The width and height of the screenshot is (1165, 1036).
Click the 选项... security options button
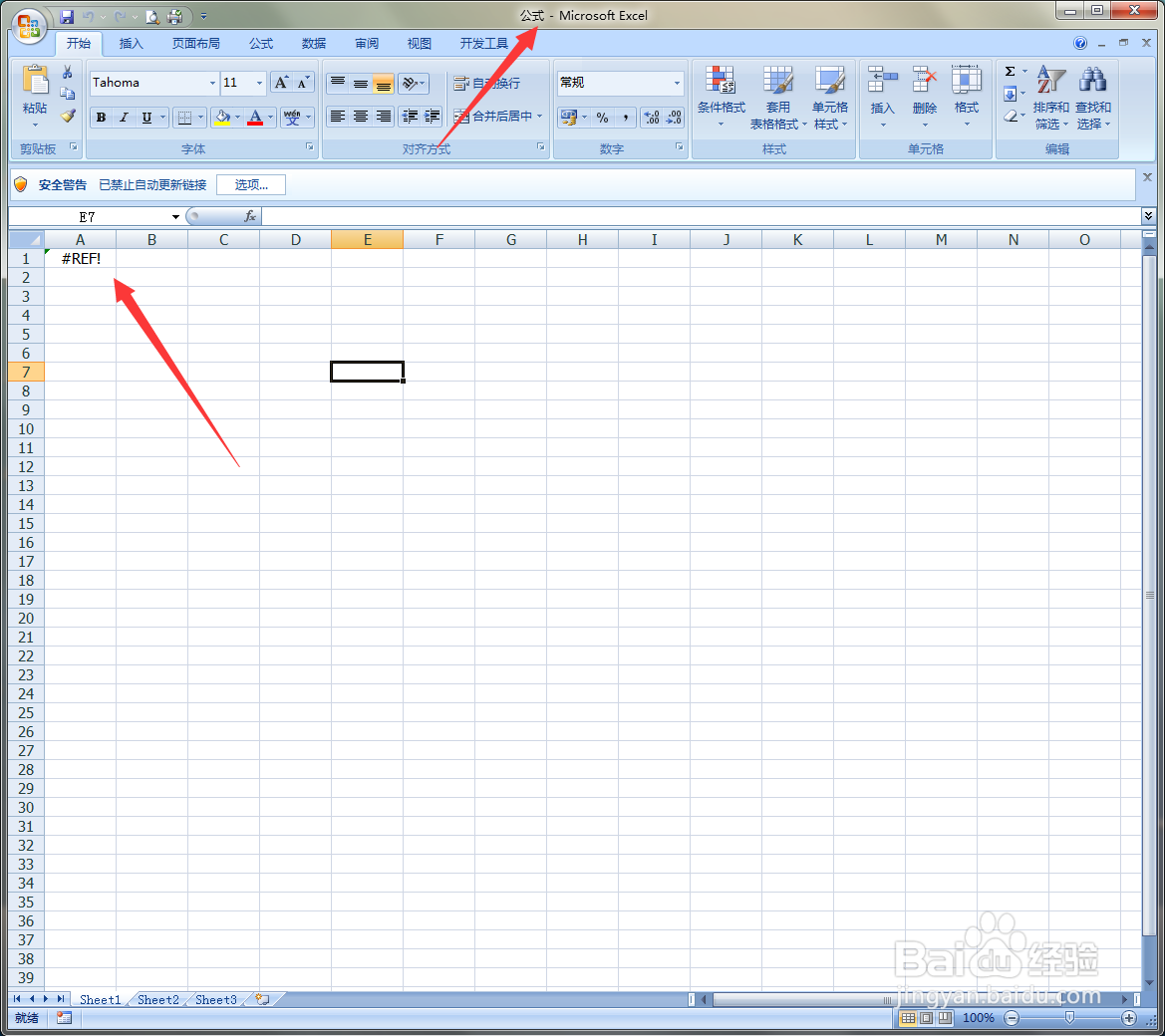pos(251,185)
